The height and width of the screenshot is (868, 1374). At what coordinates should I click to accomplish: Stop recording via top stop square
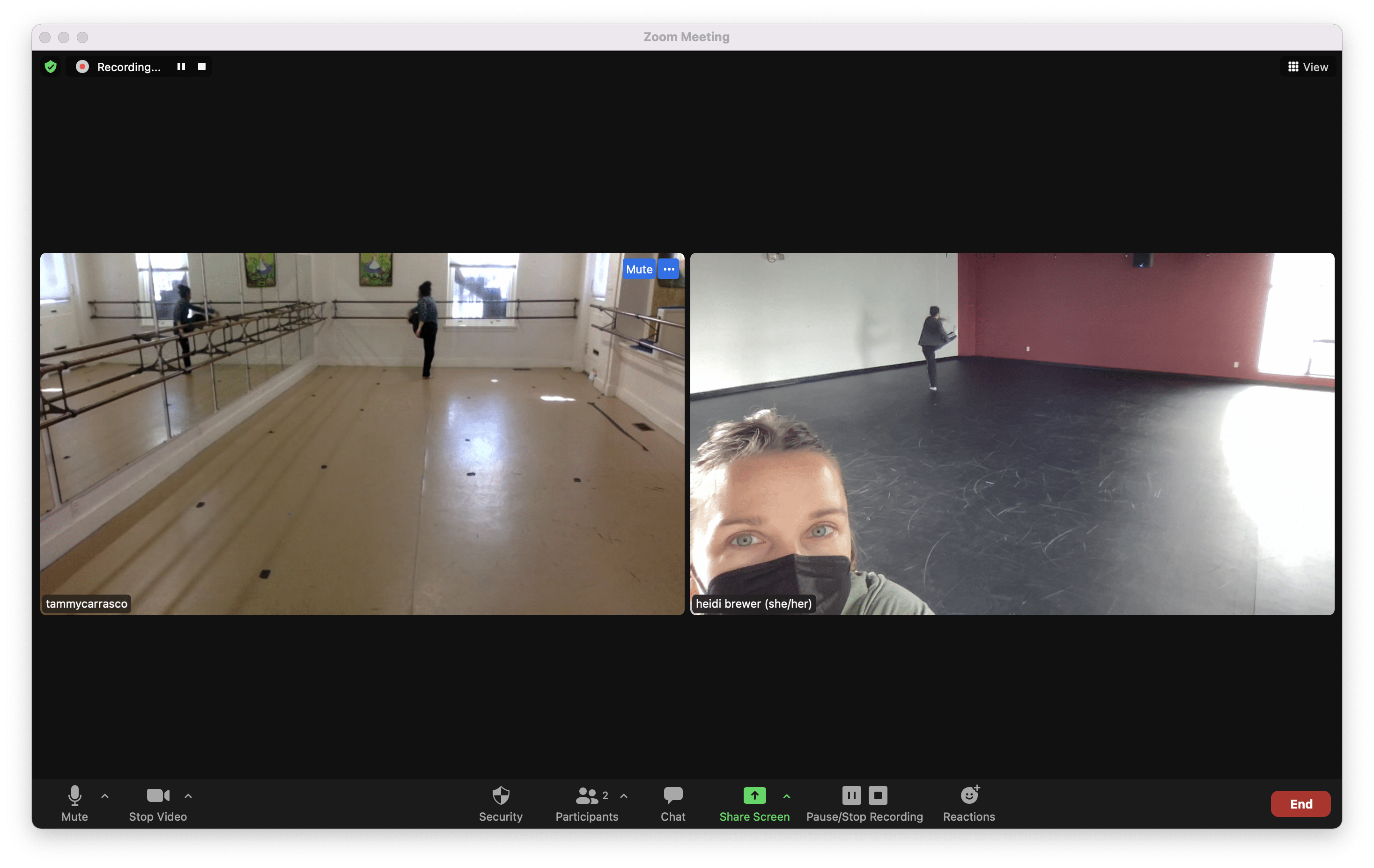pyautogui.click(x=201, y=67)
